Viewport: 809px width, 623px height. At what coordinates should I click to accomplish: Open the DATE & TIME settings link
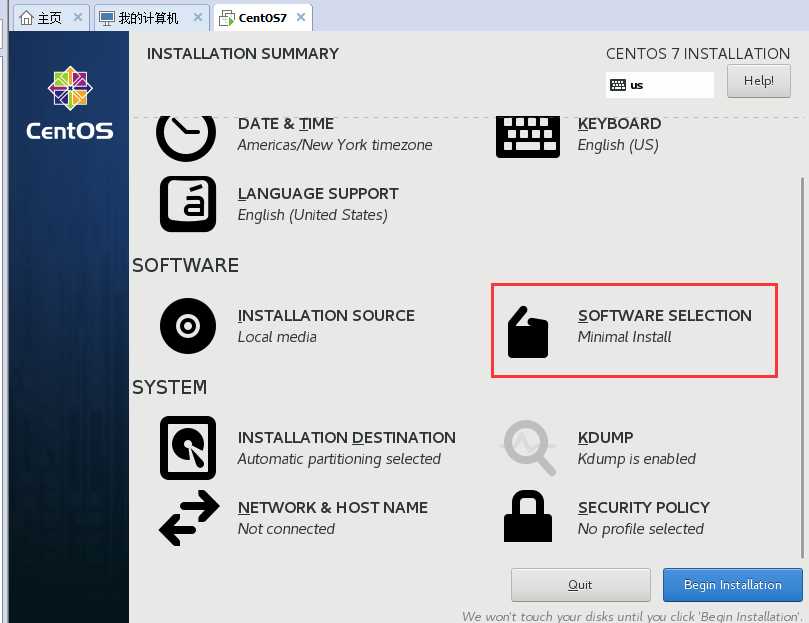[286, 124]
